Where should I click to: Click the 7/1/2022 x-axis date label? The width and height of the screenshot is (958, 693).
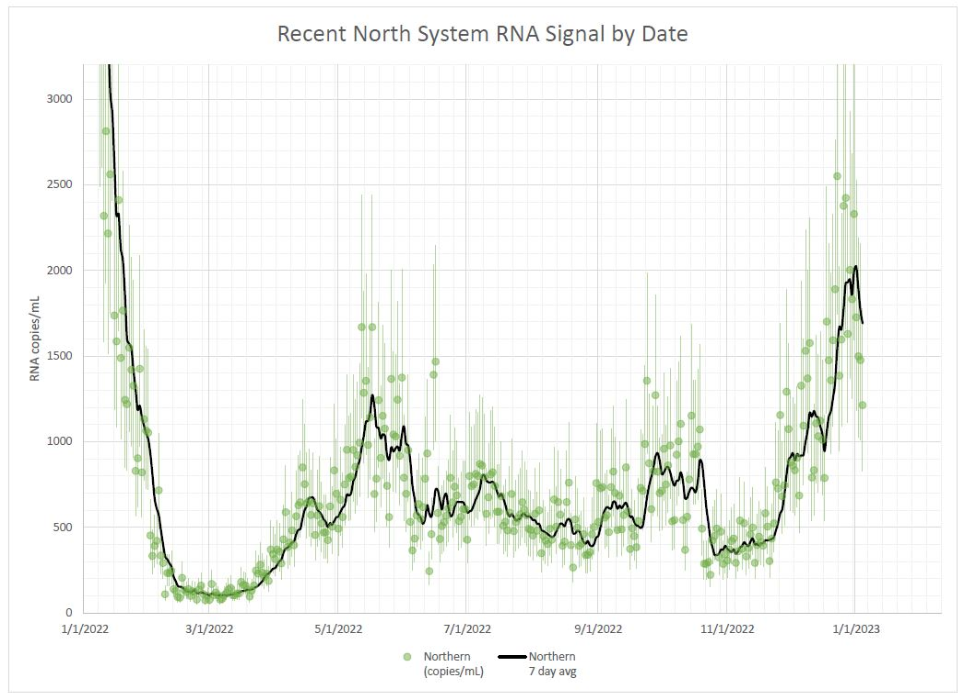pyautogui.click(x=466, y=629)
